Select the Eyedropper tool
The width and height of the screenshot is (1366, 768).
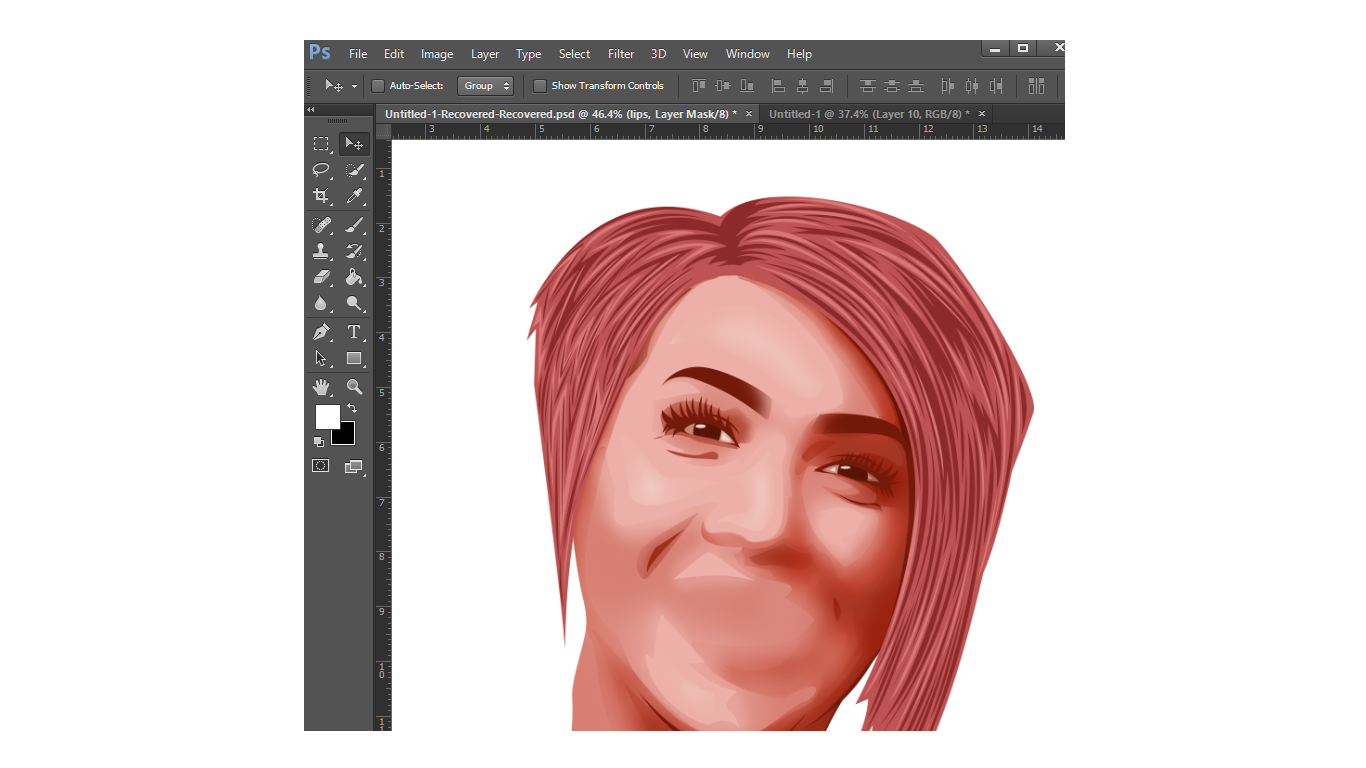click(x=354, y=196)
